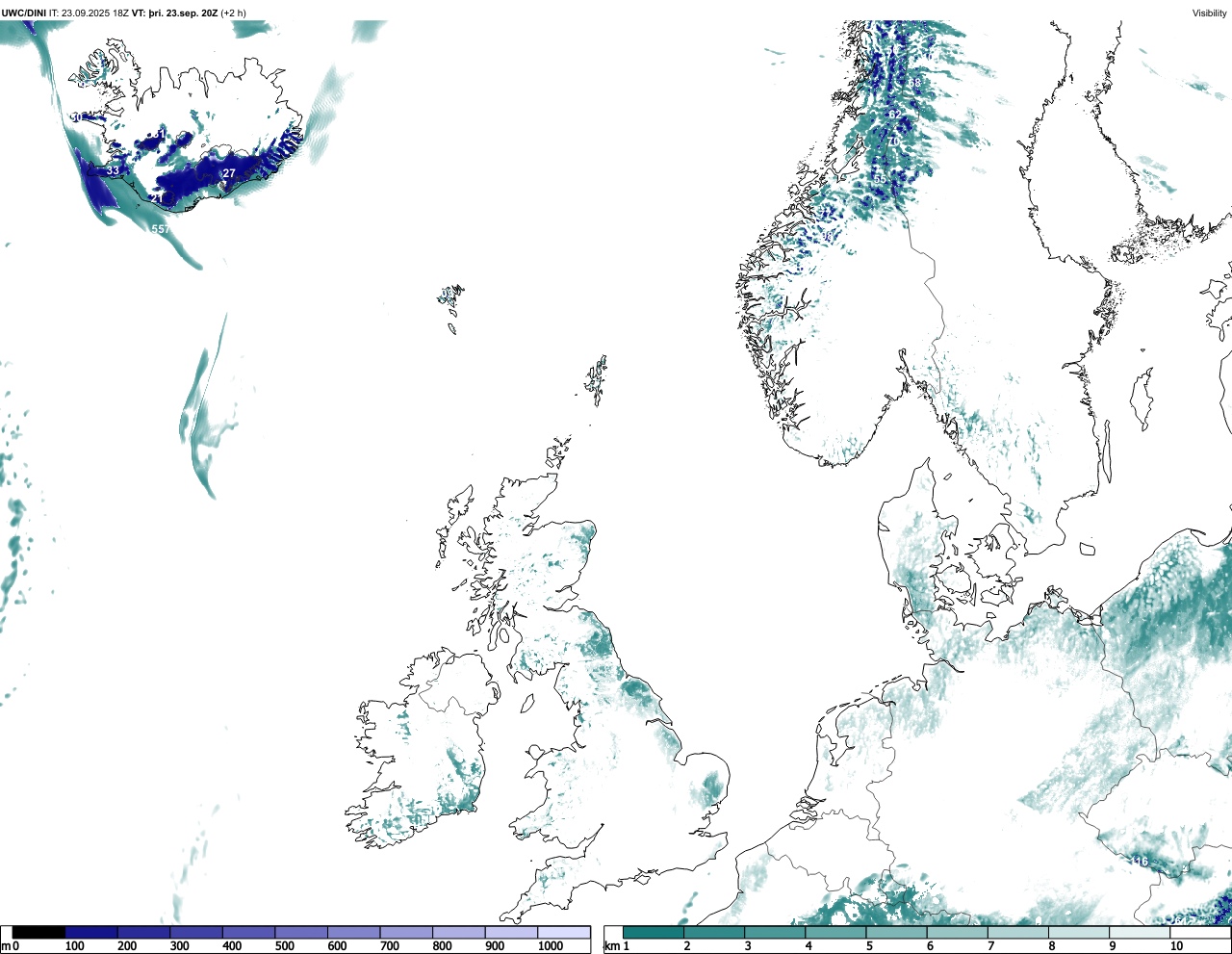Click the 'm' unit label of the metre scale

pos(5,946)
